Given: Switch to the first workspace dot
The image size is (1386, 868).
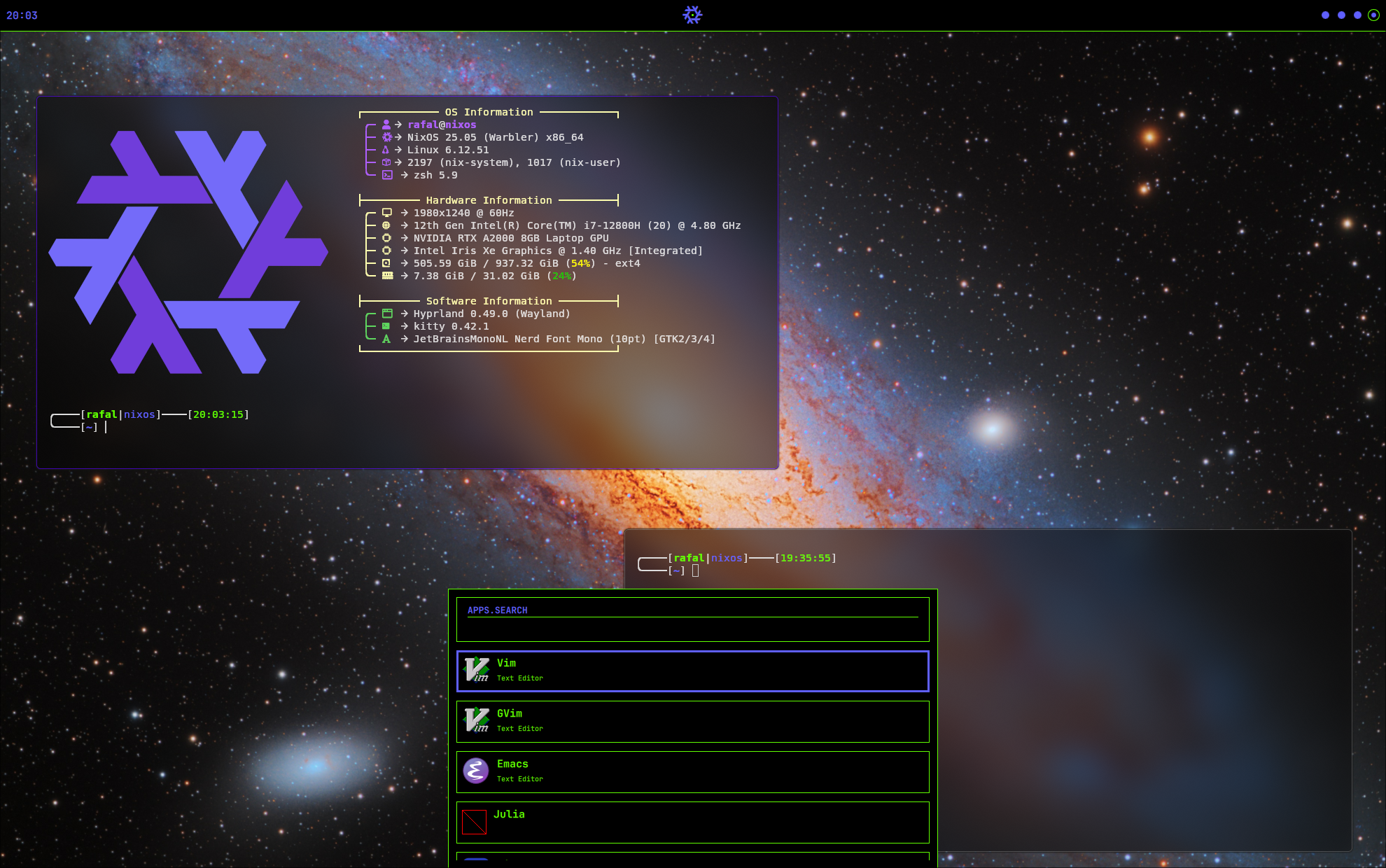Looking at the screenshot, I should tap(1325, 15).
